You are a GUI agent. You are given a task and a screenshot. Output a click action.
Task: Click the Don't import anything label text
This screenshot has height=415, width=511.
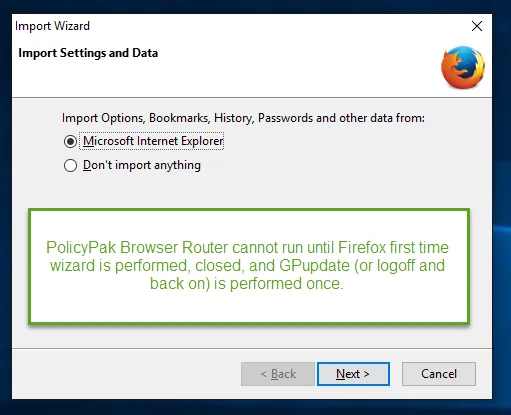point(142,165)
